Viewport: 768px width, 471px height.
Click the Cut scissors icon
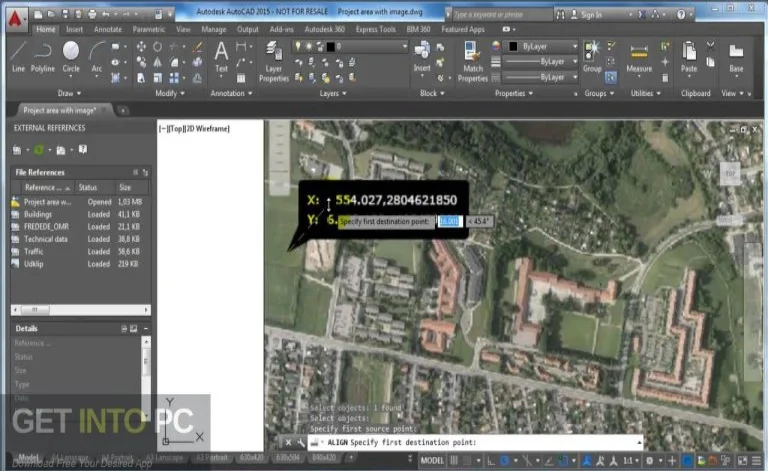coord(710,47)
